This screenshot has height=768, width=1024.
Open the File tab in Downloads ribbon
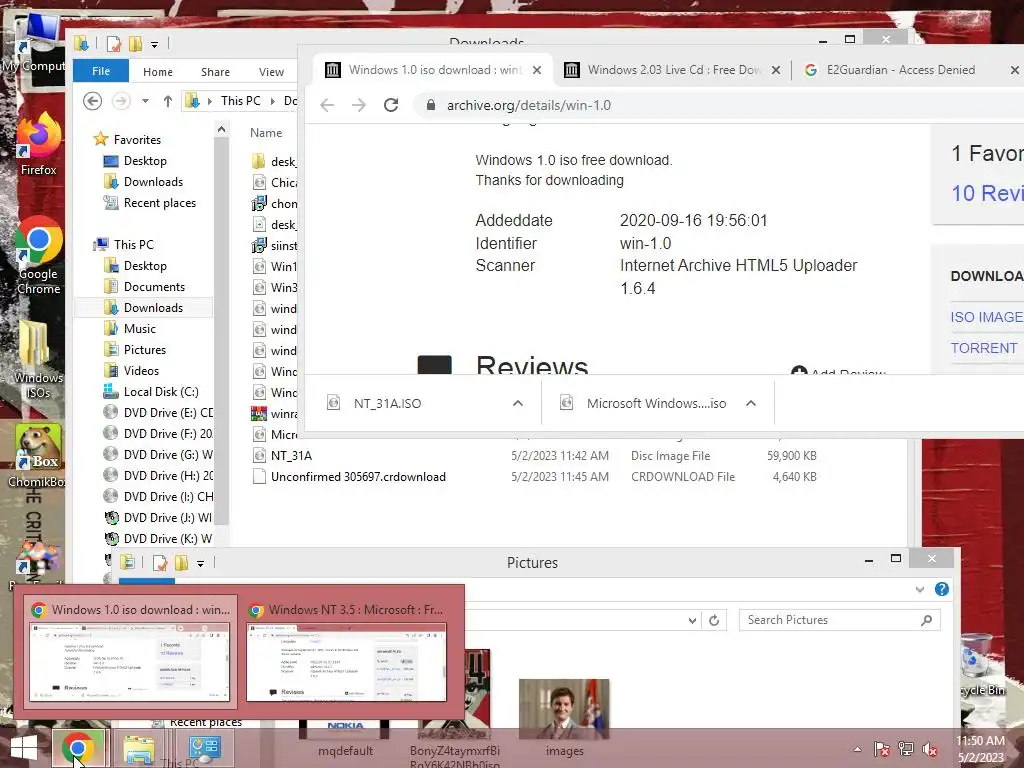pos(101,71)
